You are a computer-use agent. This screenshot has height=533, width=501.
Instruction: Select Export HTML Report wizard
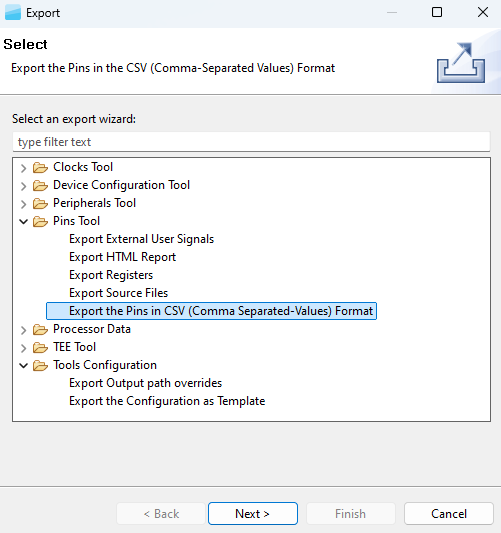(x=122, y=257)
